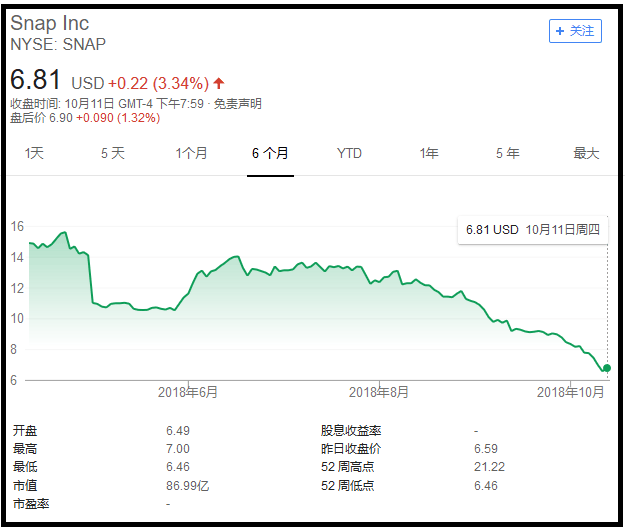
Task: Click the NYSE: SNAP ticker text
Action: [58, 44]
